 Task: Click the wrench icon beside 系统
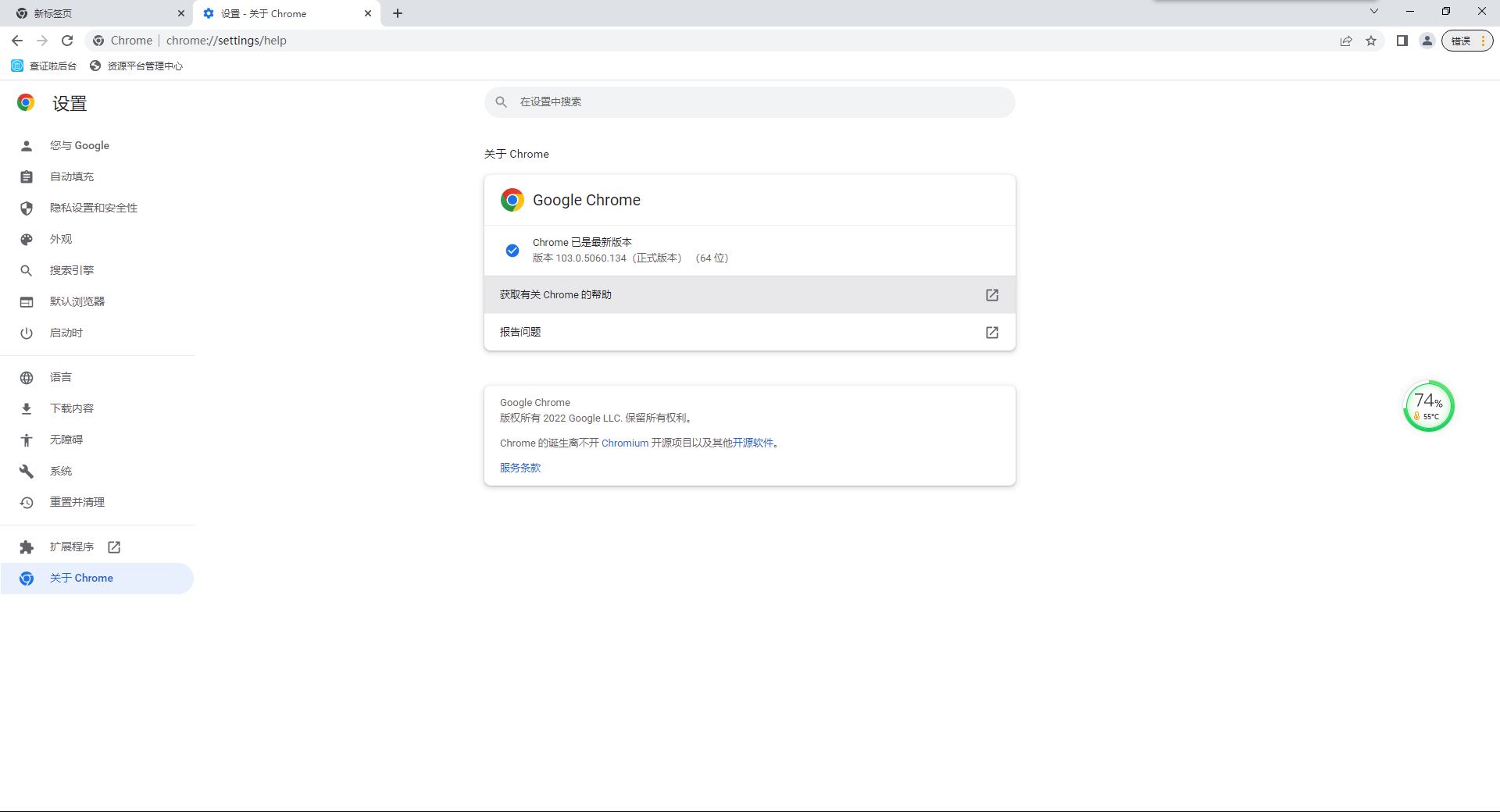(x=27, y=472)
